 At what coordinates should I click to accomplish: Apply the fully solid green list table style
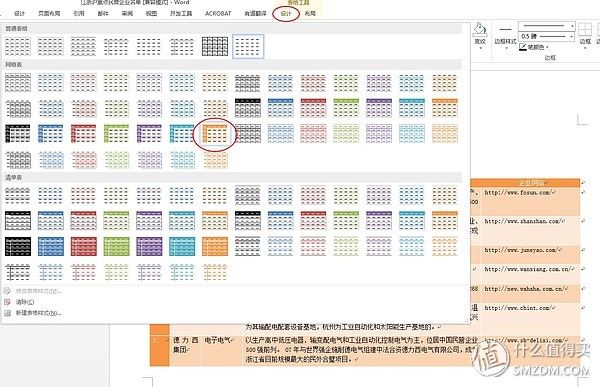point(116,247)
